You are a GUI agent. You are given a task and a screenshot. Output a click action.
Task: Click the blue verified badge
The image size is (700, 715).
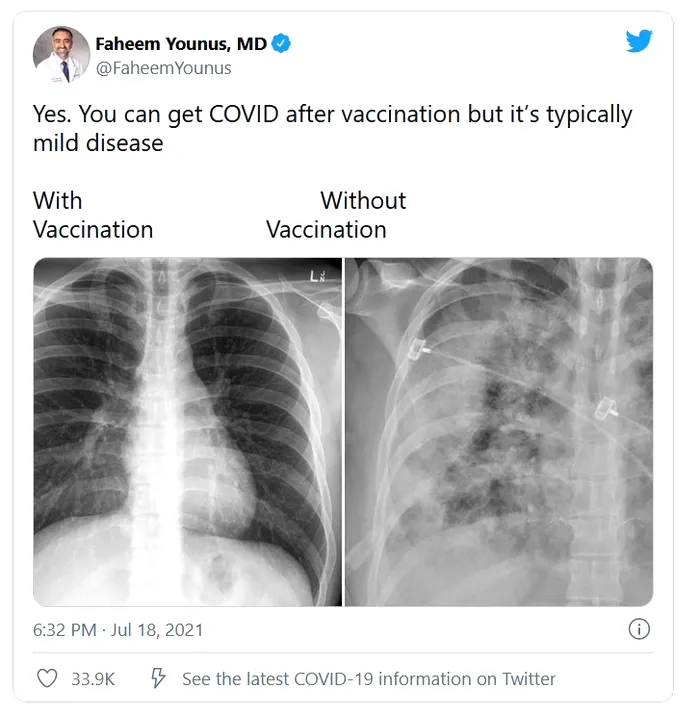point(282,43)
